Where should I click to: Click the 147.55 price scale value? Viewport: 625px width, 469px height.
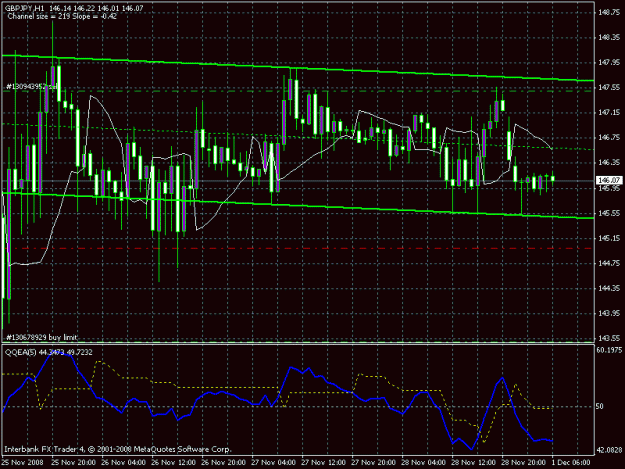(x=609, y=87)
